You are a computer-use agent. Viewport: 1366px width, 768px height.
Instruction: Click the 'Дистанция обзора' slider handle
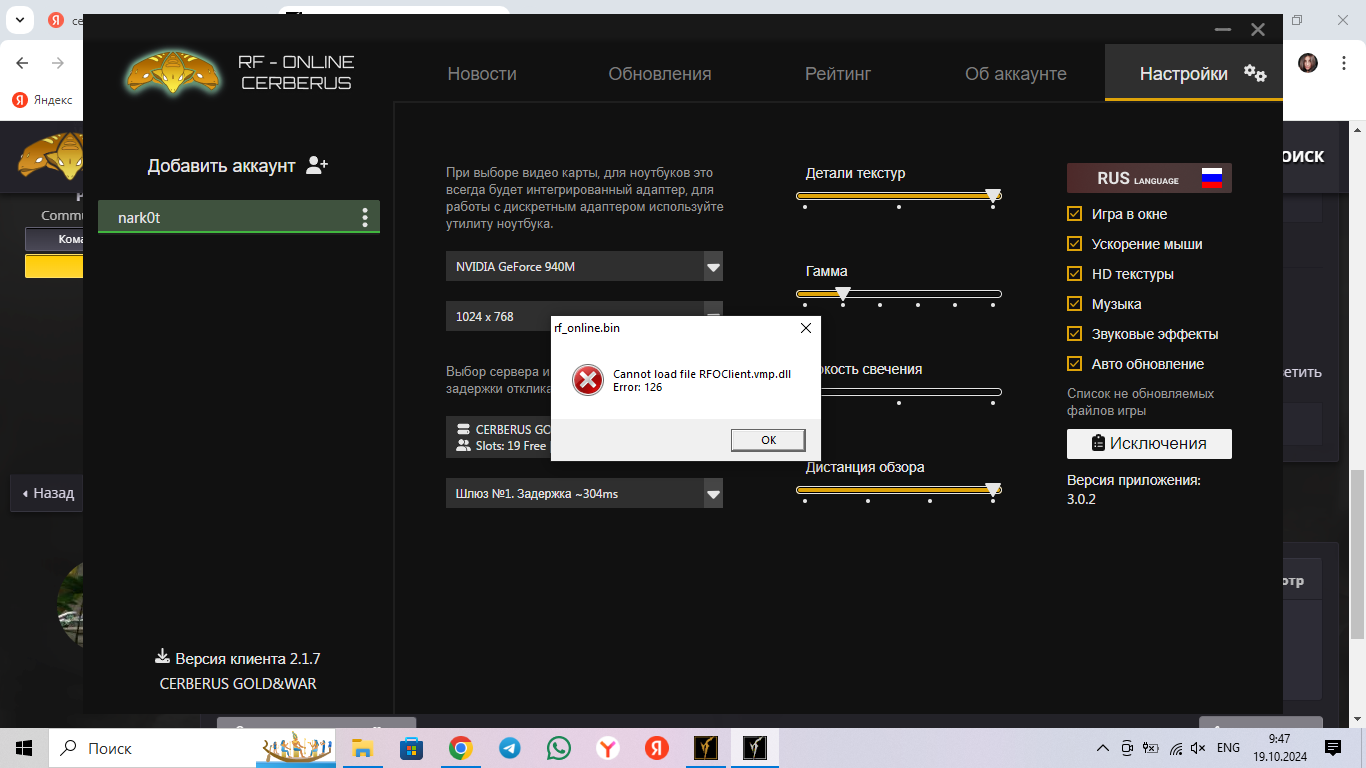point(993,490)
